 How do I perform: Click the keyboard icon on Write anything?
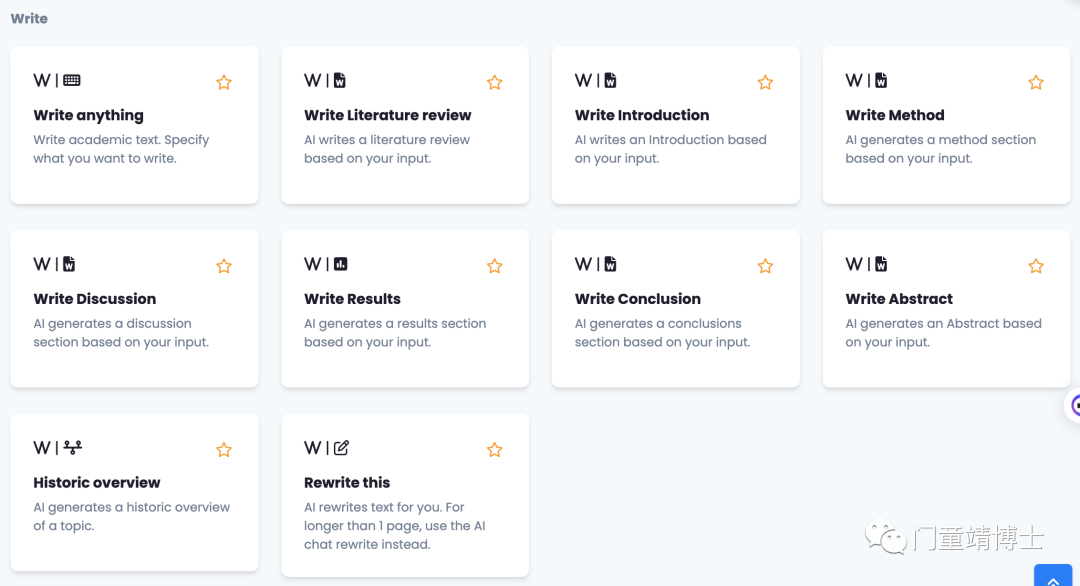click(72, 81)
